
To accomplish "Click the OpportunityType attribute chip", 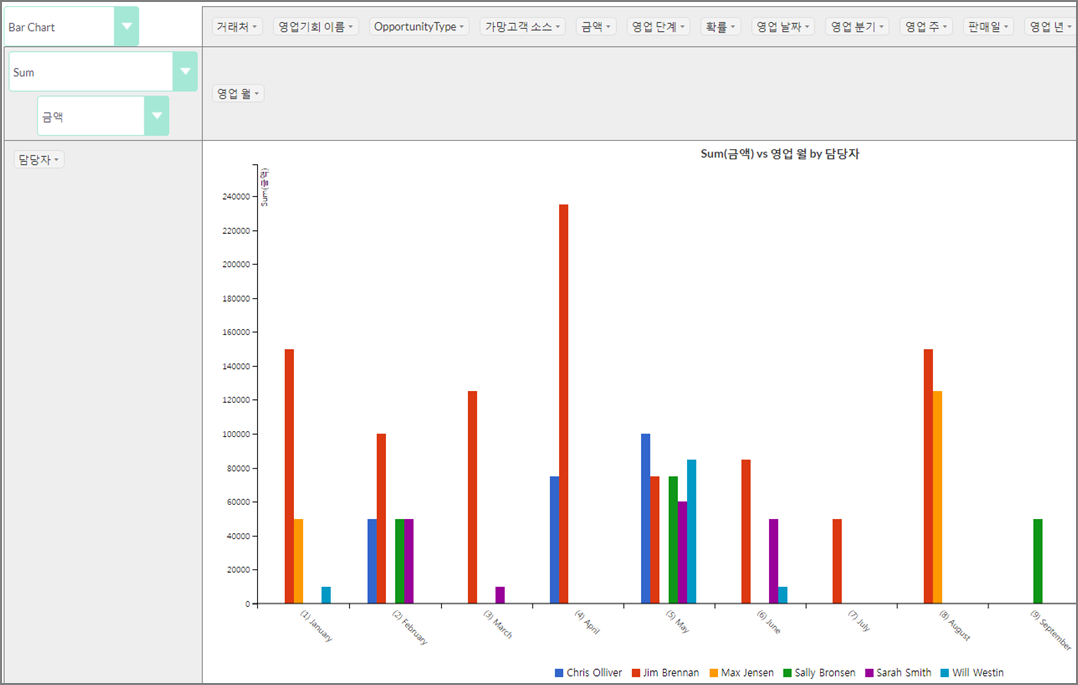I will [x=419, y=27].
